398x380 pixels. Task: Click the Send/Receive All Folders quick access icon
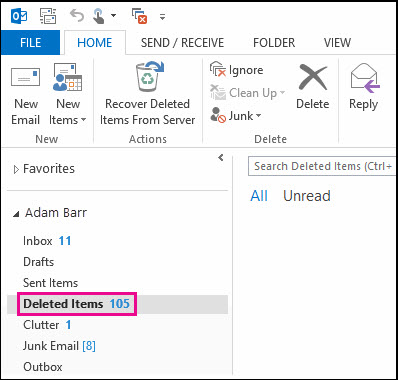click(48, 16)
